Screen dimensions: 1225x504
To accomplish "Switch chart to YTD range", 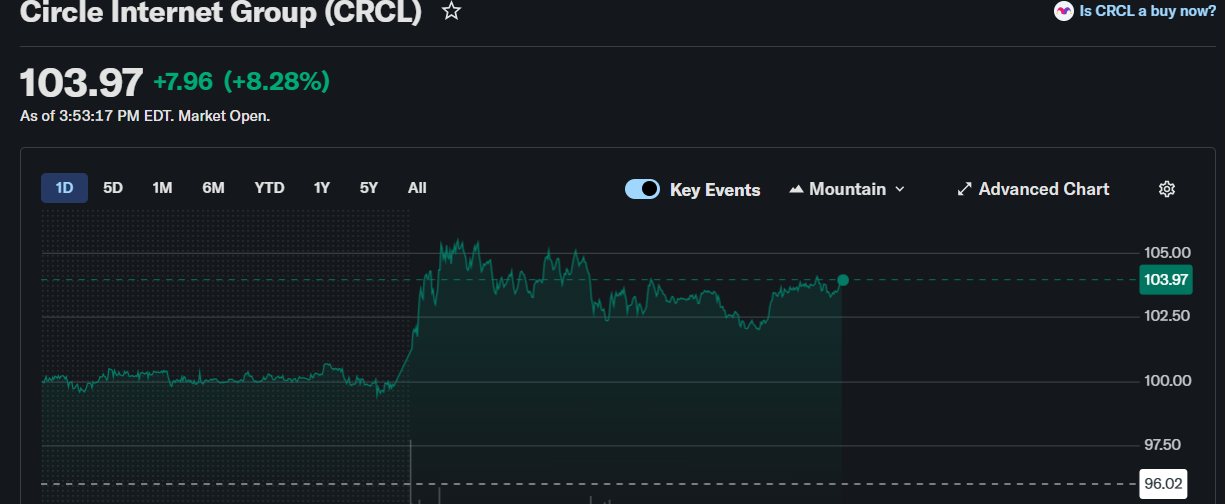I will click(269, 188).
